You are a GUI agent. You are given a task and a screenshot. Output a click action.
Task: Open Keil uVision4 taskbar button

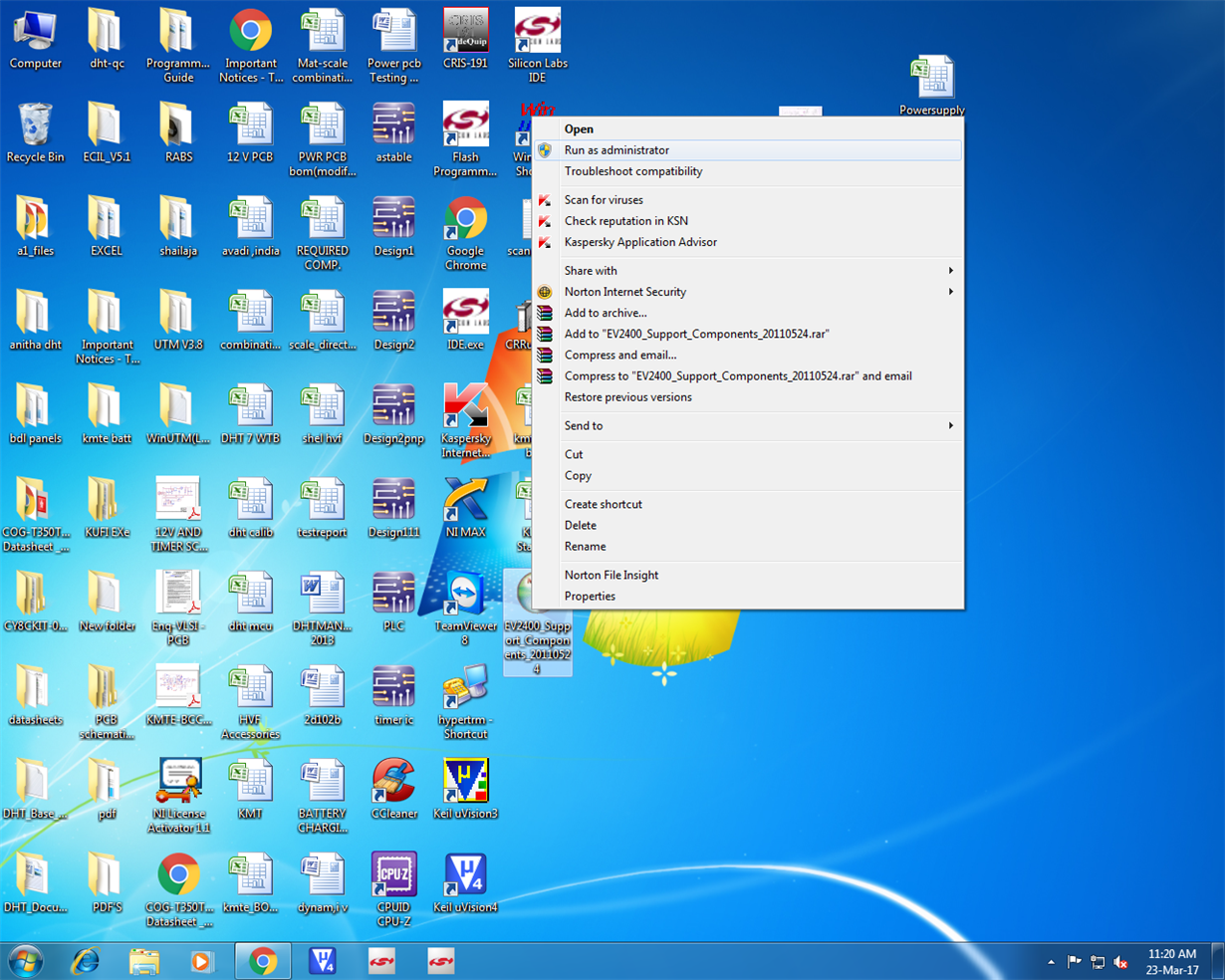pyautogui.click(x=322, y=961)
